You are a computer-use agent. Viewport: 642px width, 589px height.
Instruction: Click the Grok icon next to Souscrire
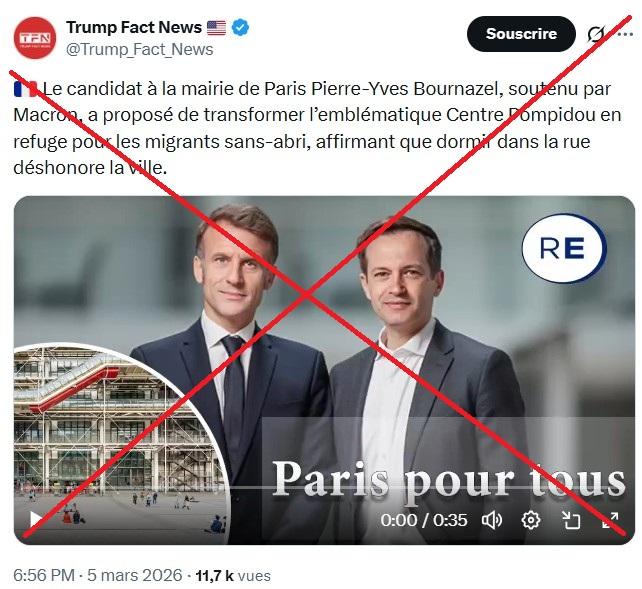(596, 34)
